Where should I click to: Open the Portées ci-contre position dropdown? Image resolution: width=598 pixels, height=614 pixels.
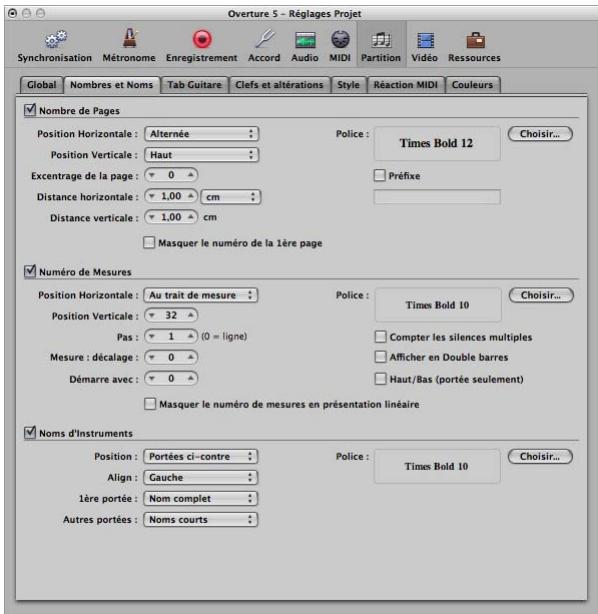point(201,457)
